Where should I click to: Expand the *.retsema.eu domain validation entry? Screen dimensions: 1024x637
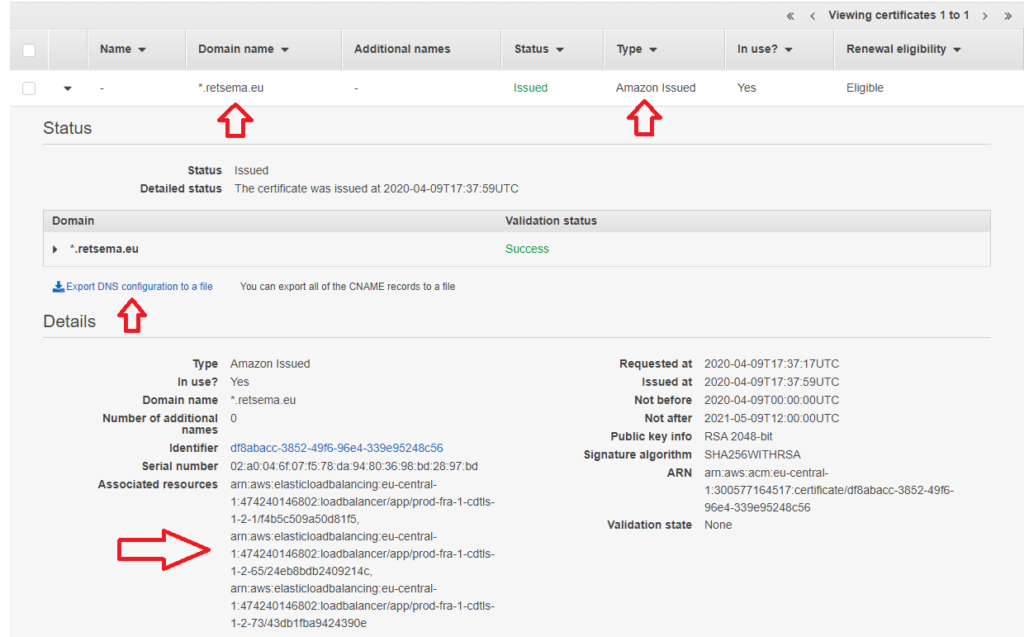point(56,249)
